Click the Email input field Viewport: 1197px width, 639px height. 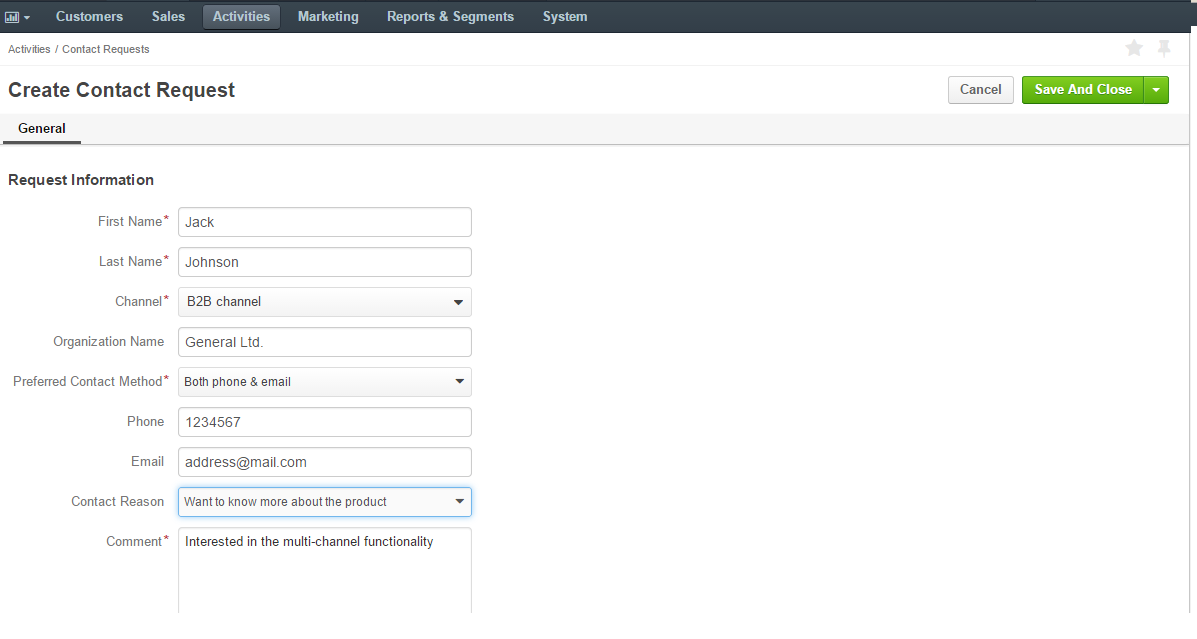click(324, 462)
